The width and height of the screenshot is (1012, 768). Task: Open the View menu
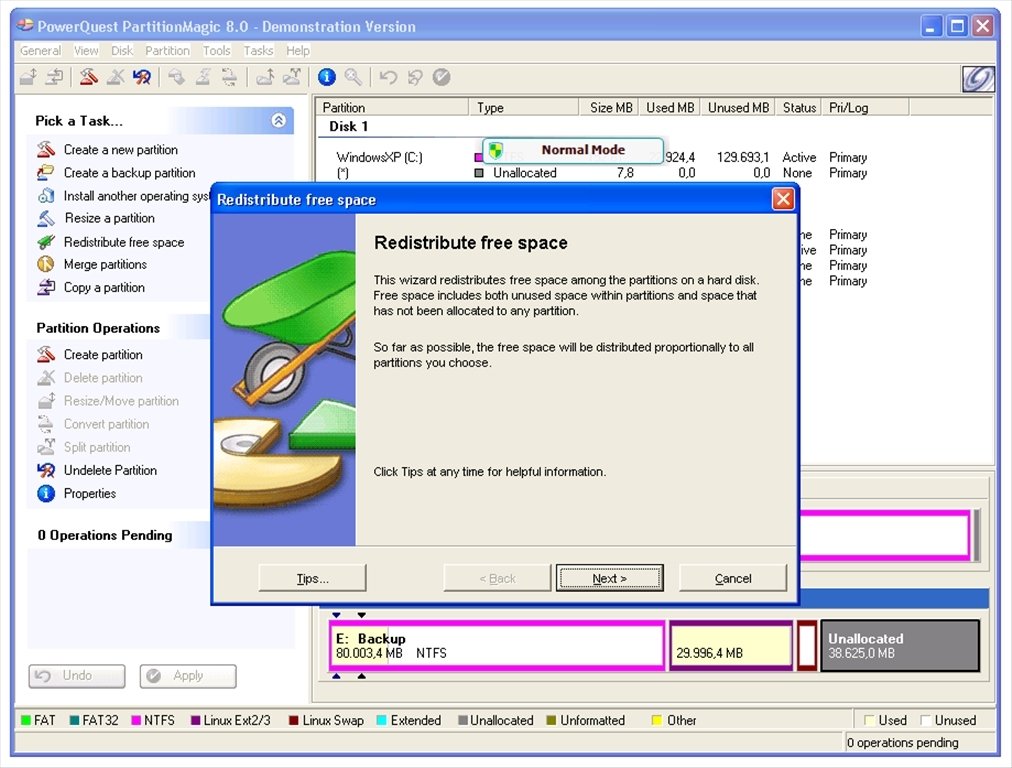tap(86, 50)
